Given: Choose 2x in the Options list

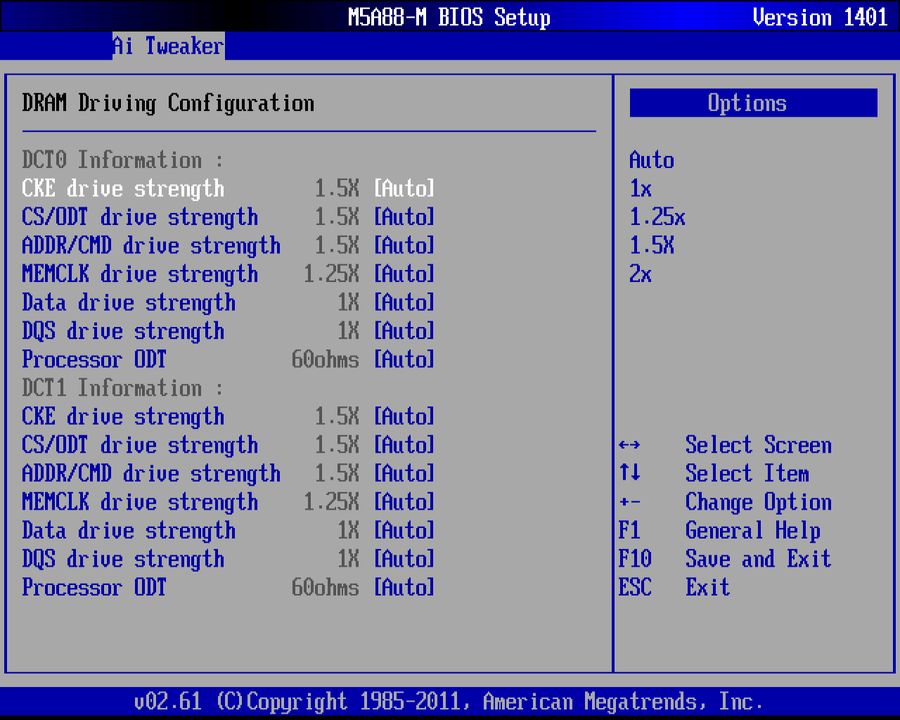Looking at the screenshot, I should tap(640, 274).
